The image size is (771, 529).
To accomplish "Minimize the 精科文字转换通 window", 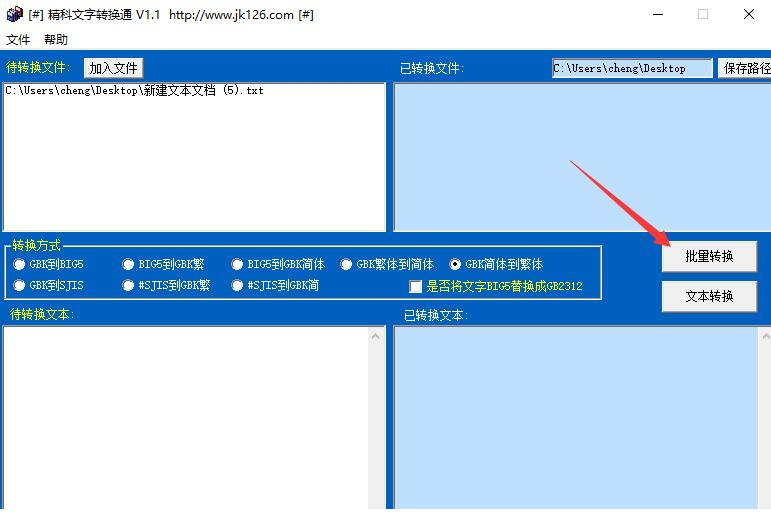I will (x=657, y=14).
